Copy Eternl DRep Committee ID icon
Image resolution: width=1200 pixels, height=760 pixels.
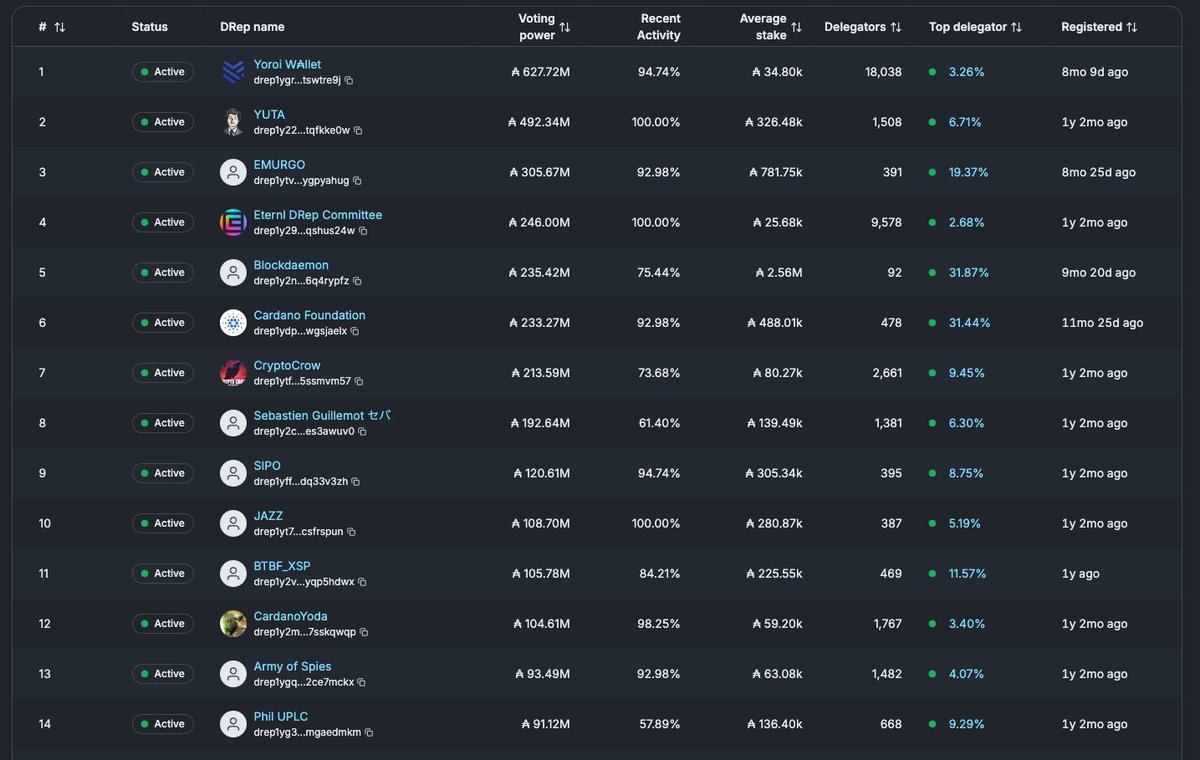point(363,231)
